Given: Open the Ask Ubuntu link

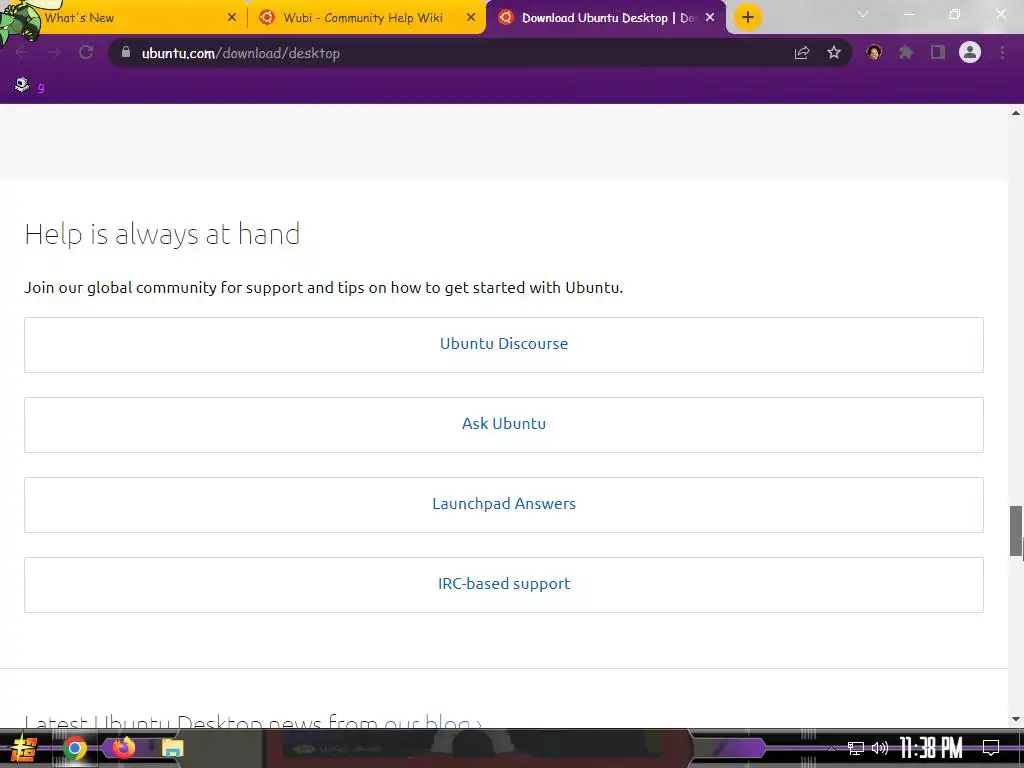Looking at the screenshot, I should click(x=504, y=424).
